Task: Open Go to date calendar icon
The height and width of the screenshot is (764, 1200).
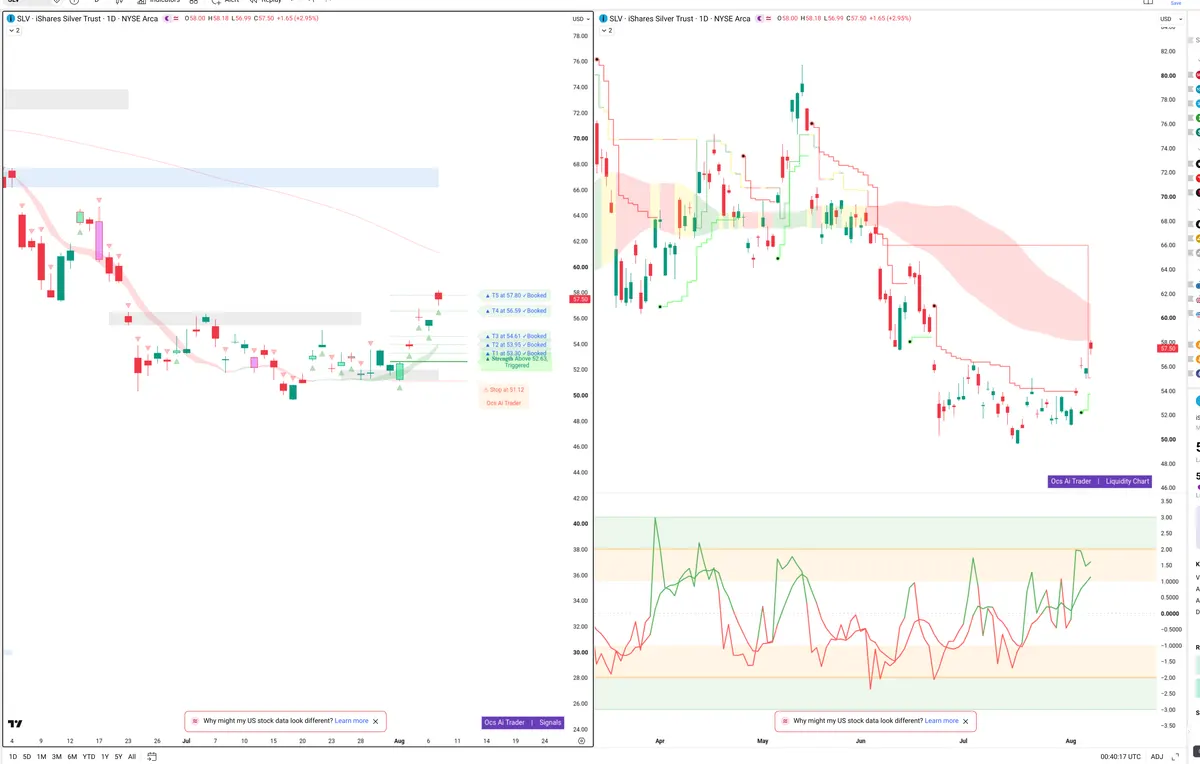Action: pyautogui.click(x=150, y=757)
